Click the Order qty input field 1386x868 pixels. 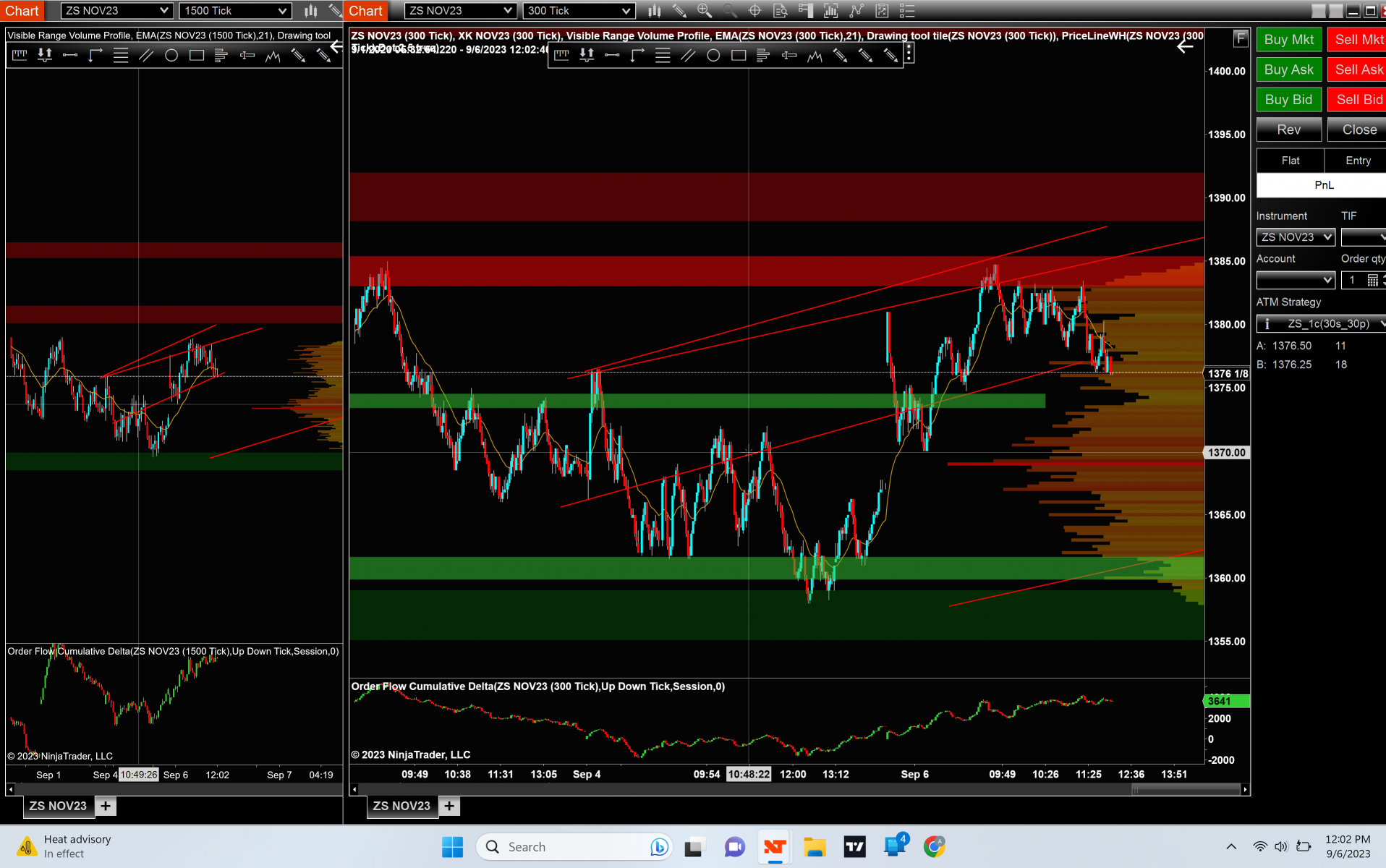(x=1353, y=280)
